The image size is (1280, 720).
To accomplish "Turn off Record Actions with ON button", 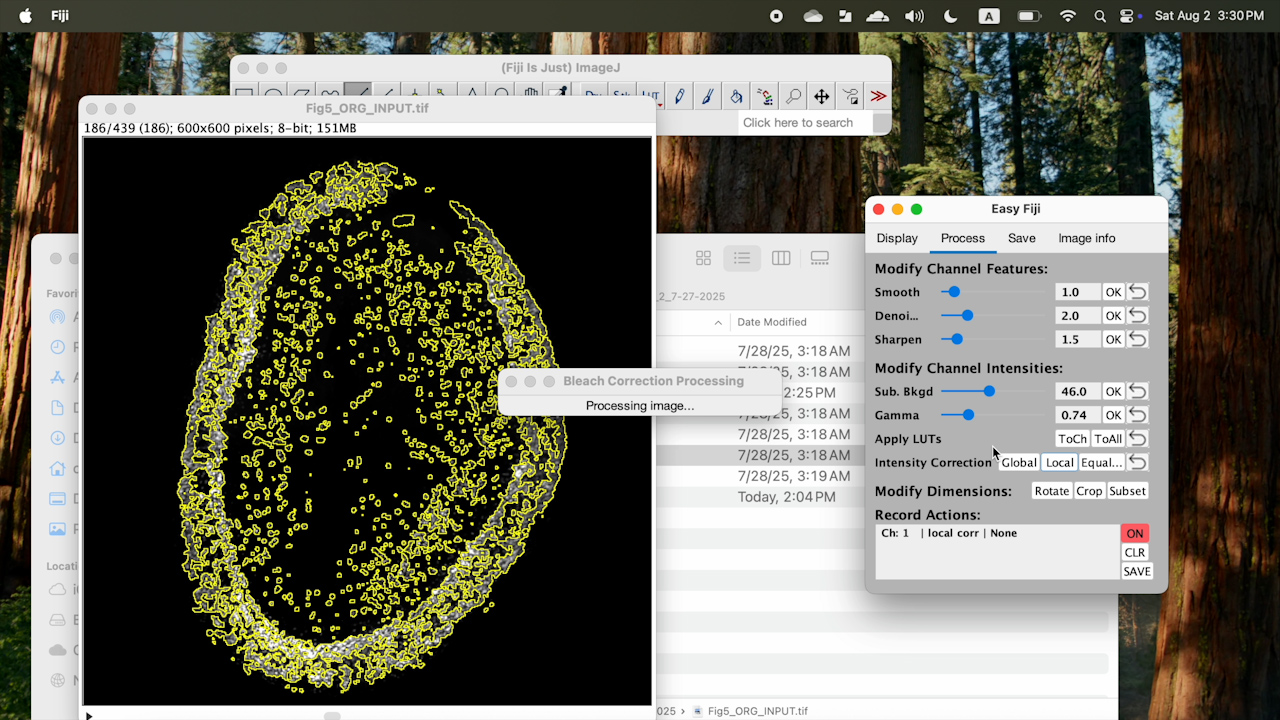I will pos(1134,533).
